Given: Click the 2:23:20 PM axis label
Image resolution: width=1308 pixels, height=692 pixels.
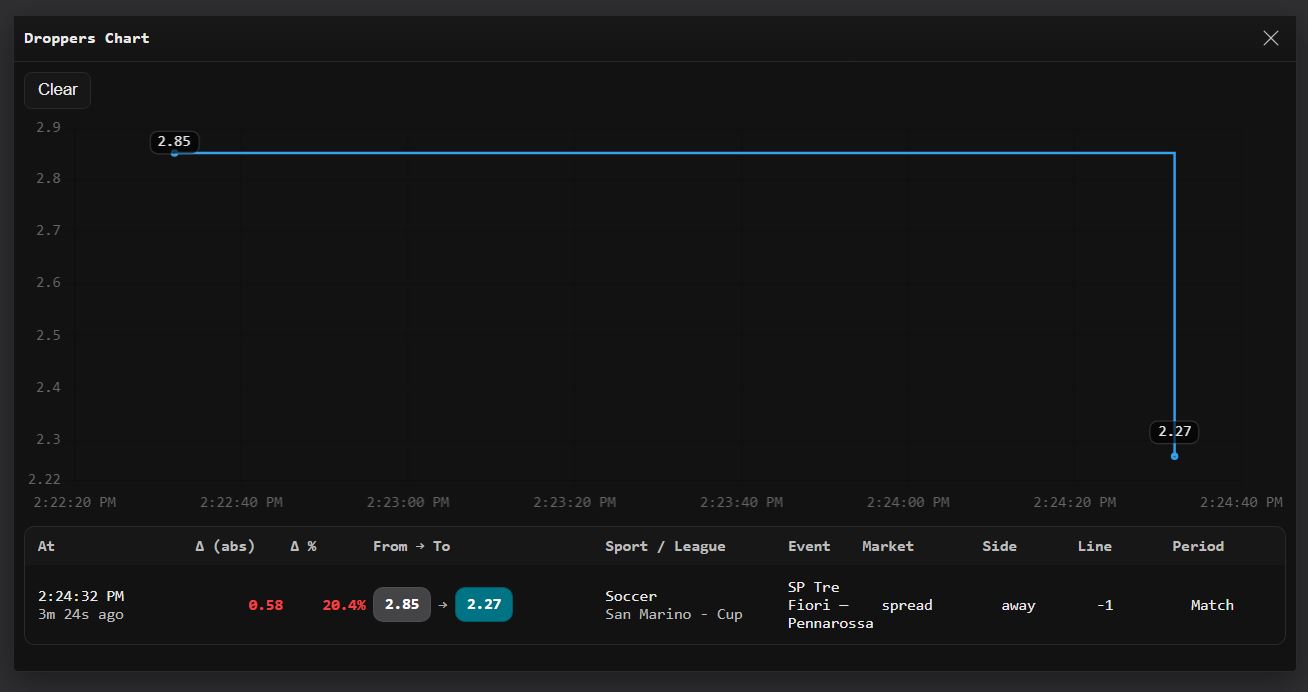Looking at the screenshot, I should 574,502.
